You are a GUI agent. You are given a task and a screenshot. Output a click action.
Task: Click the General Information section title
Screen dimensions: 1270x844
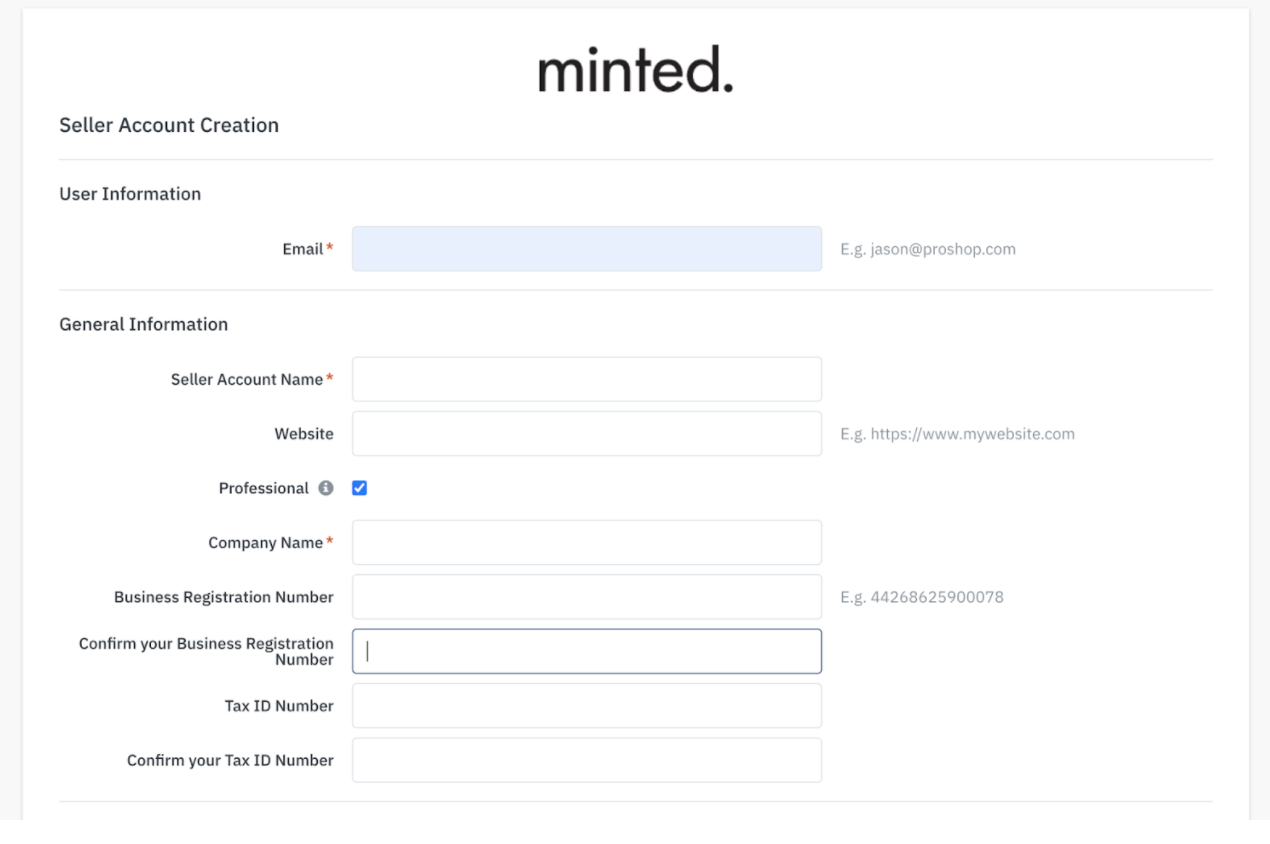144,324
